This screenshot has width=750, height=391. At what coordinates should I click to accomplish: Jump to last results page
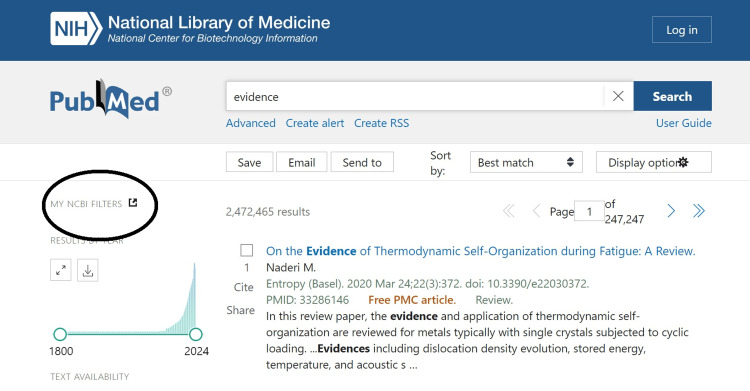[x=699, y=211]
